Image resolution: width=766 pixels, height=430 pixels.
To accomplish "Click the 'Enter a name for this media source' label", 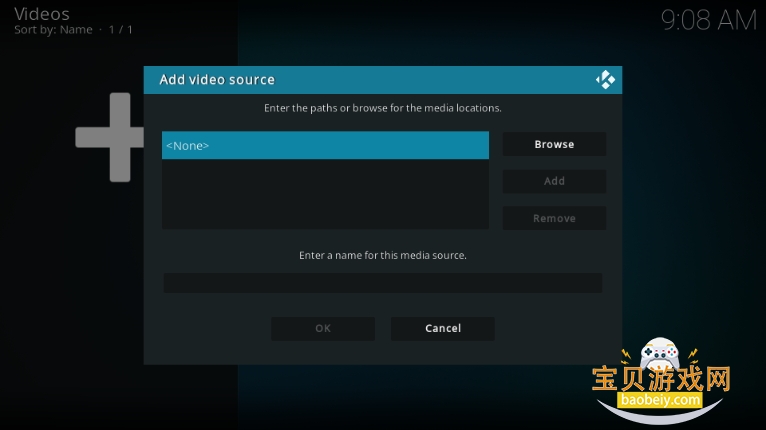I will tap(383, 255).
